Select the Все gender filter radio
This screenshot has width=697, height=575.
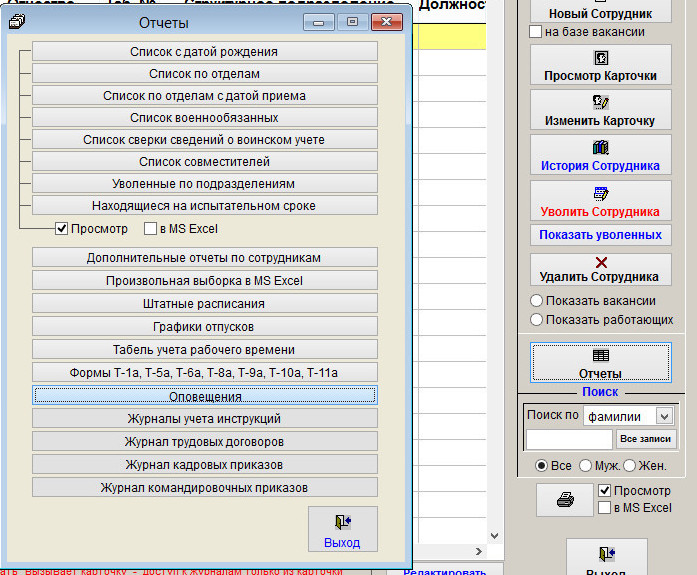(541, 466)
